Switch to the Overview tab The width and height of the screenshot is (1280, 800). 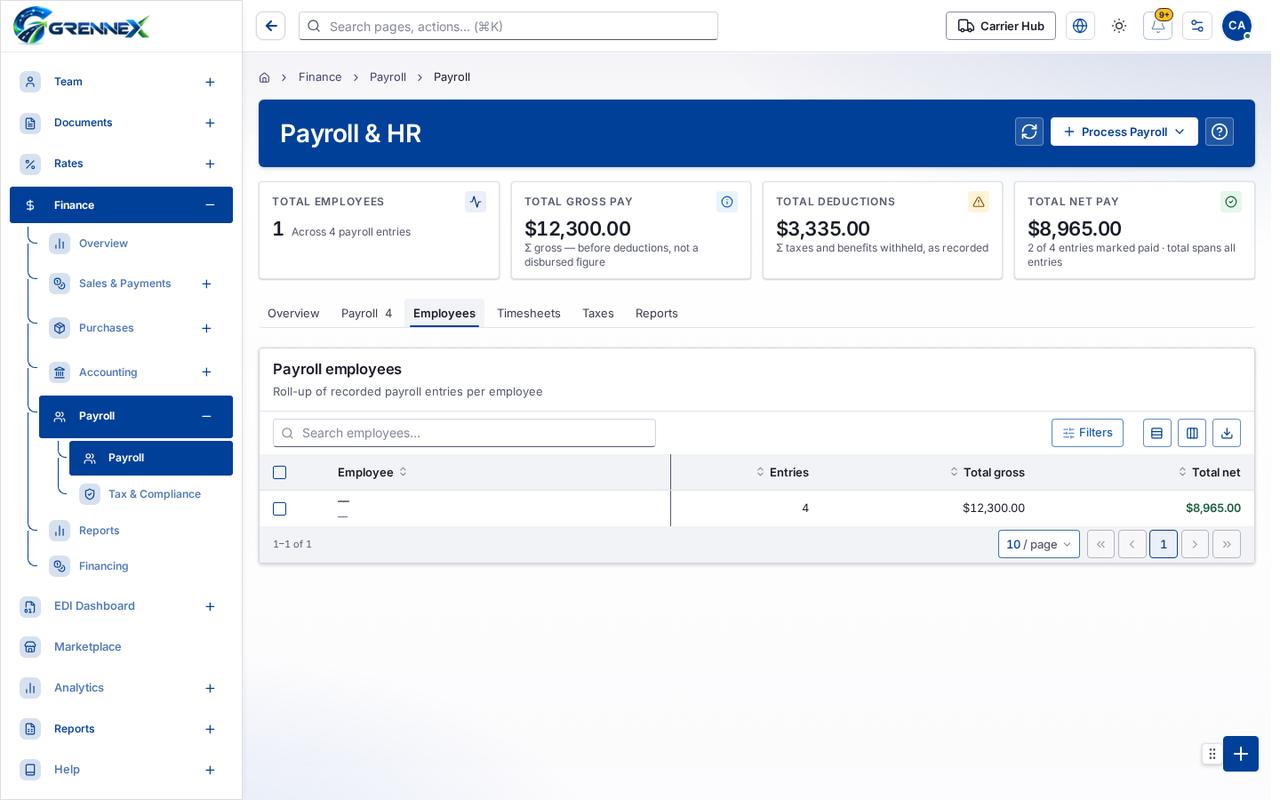pos(293,313)
